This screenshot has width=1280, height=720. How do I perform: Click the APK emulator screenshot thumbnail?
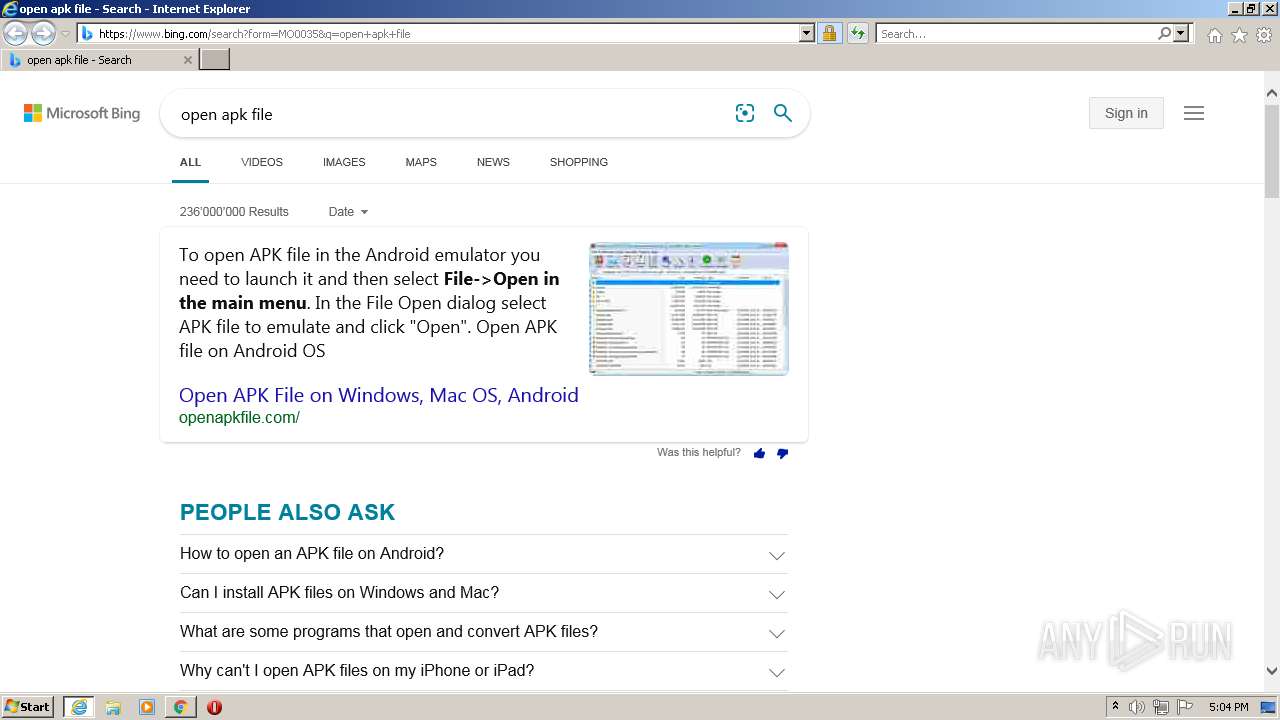pos(689,309)
